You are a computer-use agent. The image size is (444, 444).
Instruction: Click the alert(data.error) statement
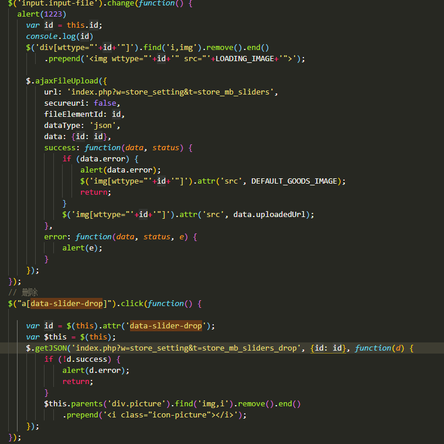(x=120, y=170)
